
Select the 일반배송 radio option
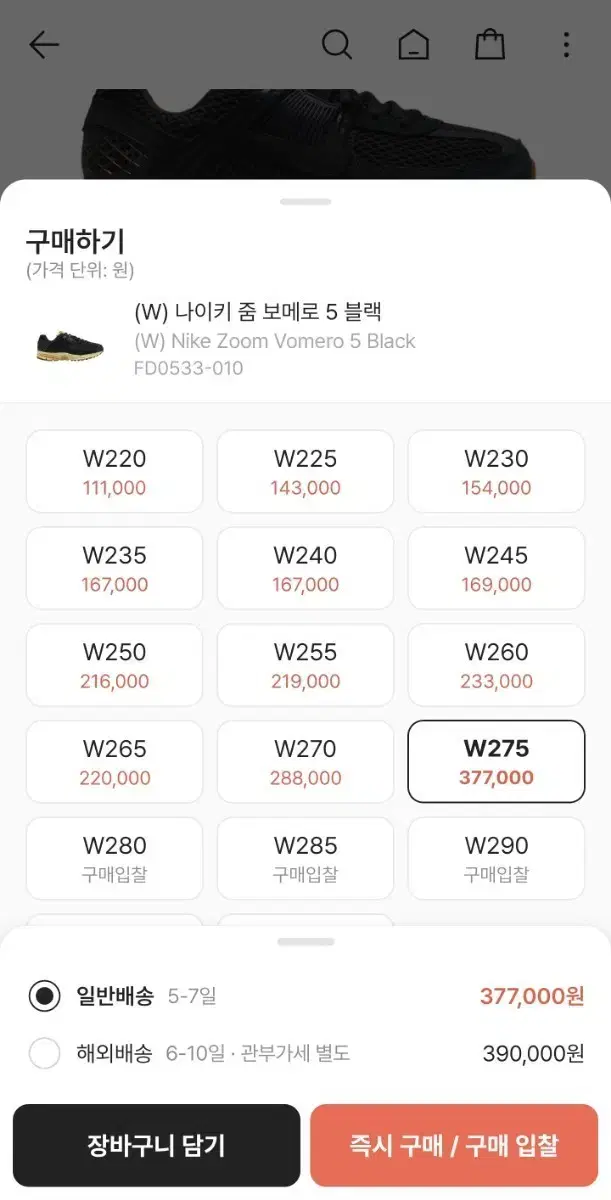[x=44, y=996]
